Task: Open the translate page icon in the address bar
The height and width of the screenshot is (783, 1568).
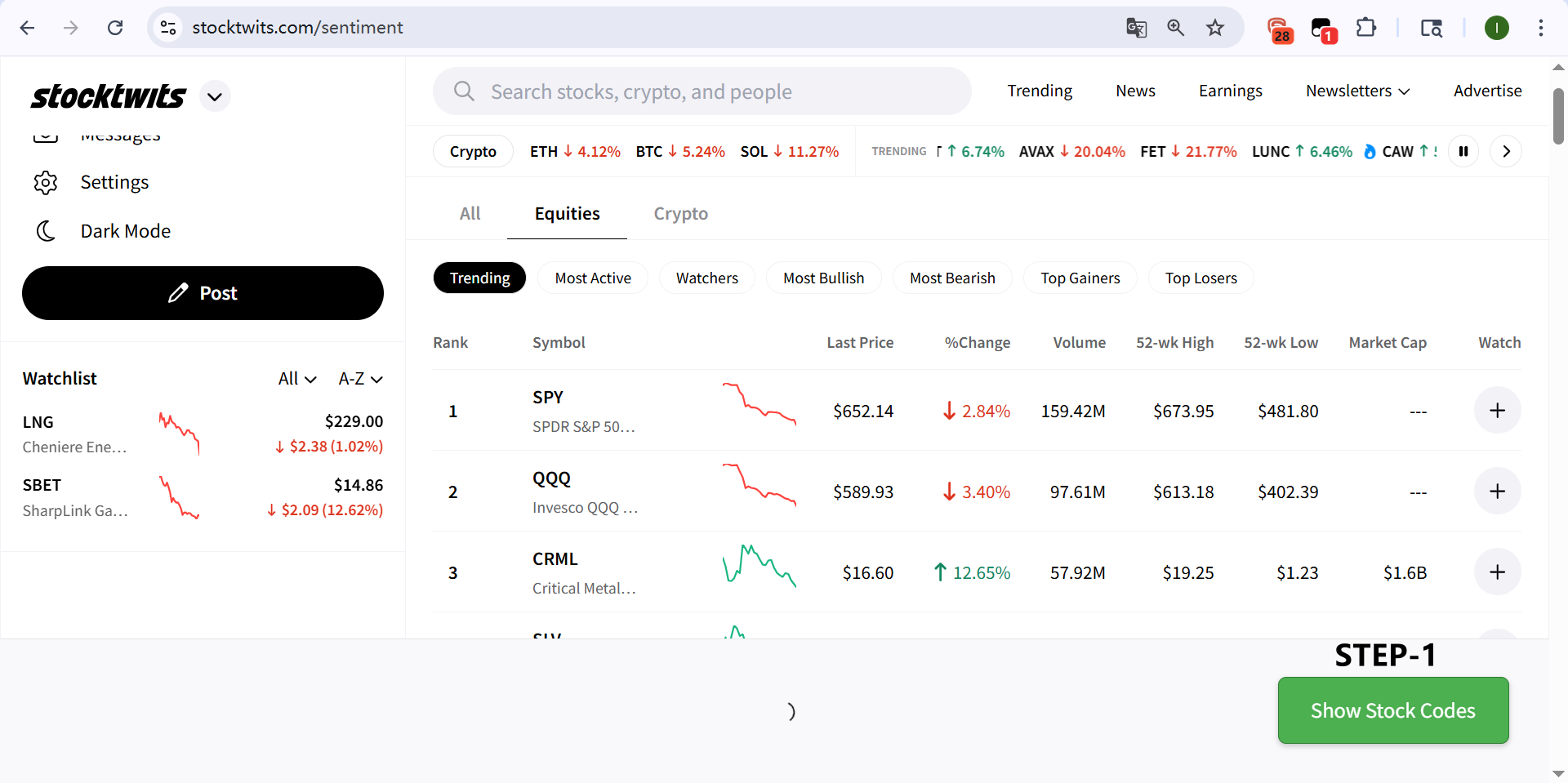Action: [x=1136, y=28]
